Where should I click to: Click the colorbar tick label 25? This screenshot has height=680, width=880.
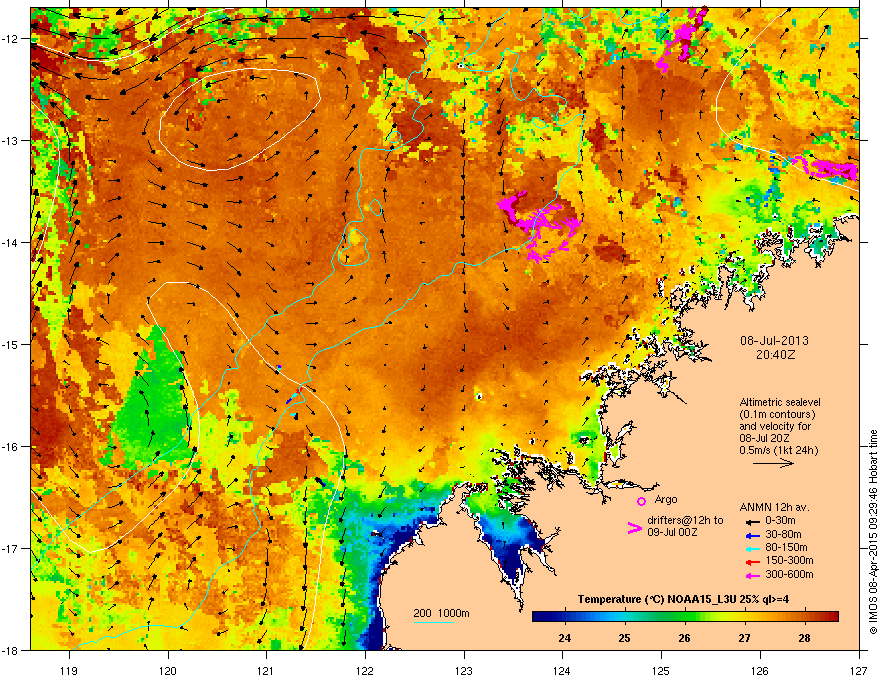[624, 638]
